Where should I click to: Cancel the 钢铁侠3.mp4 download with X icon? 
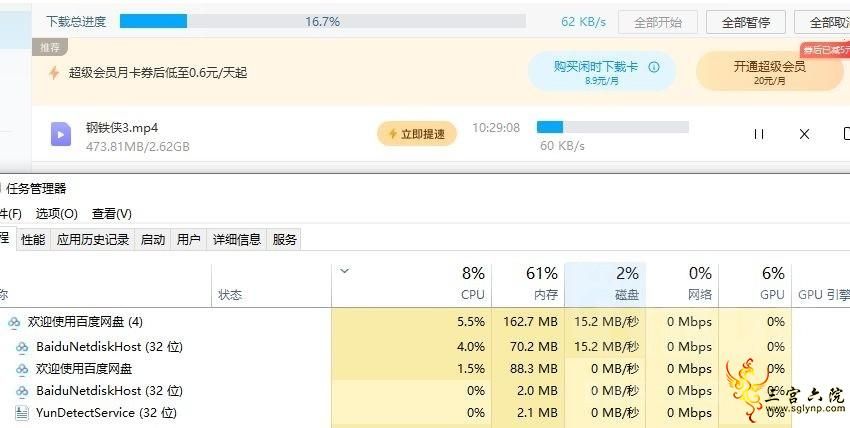[x=804, y=134]
